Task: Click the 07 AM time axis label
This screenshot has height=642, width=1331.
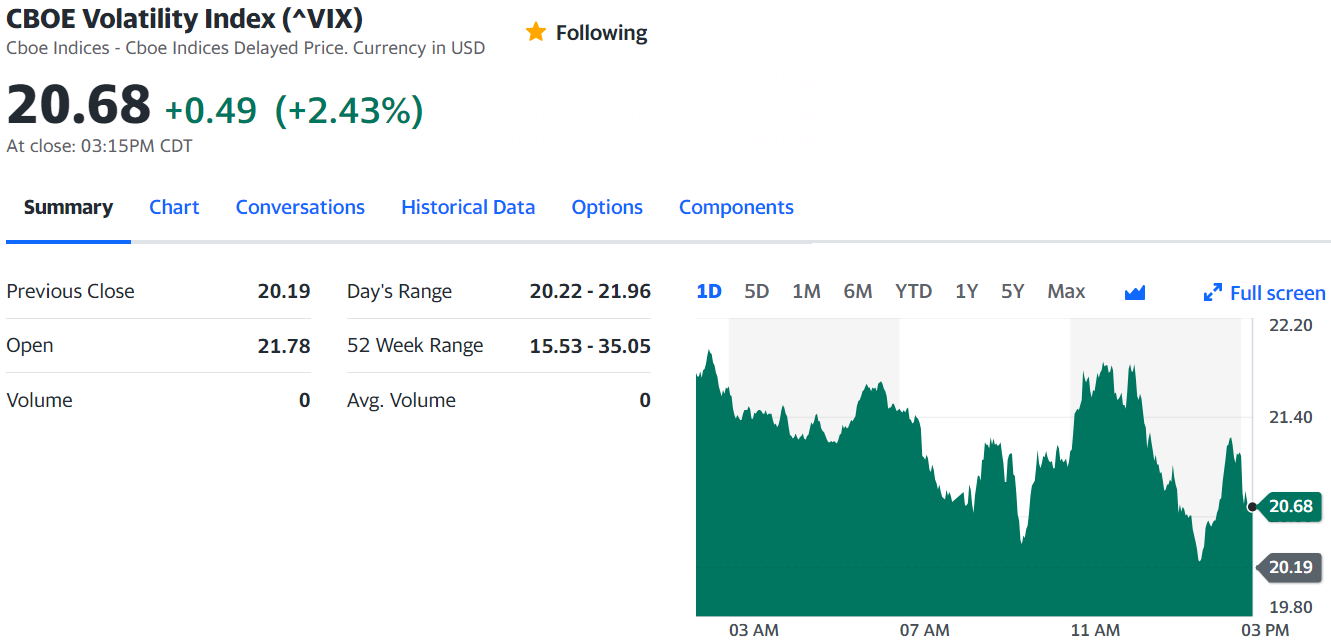Action: click(x=925, y=630)
